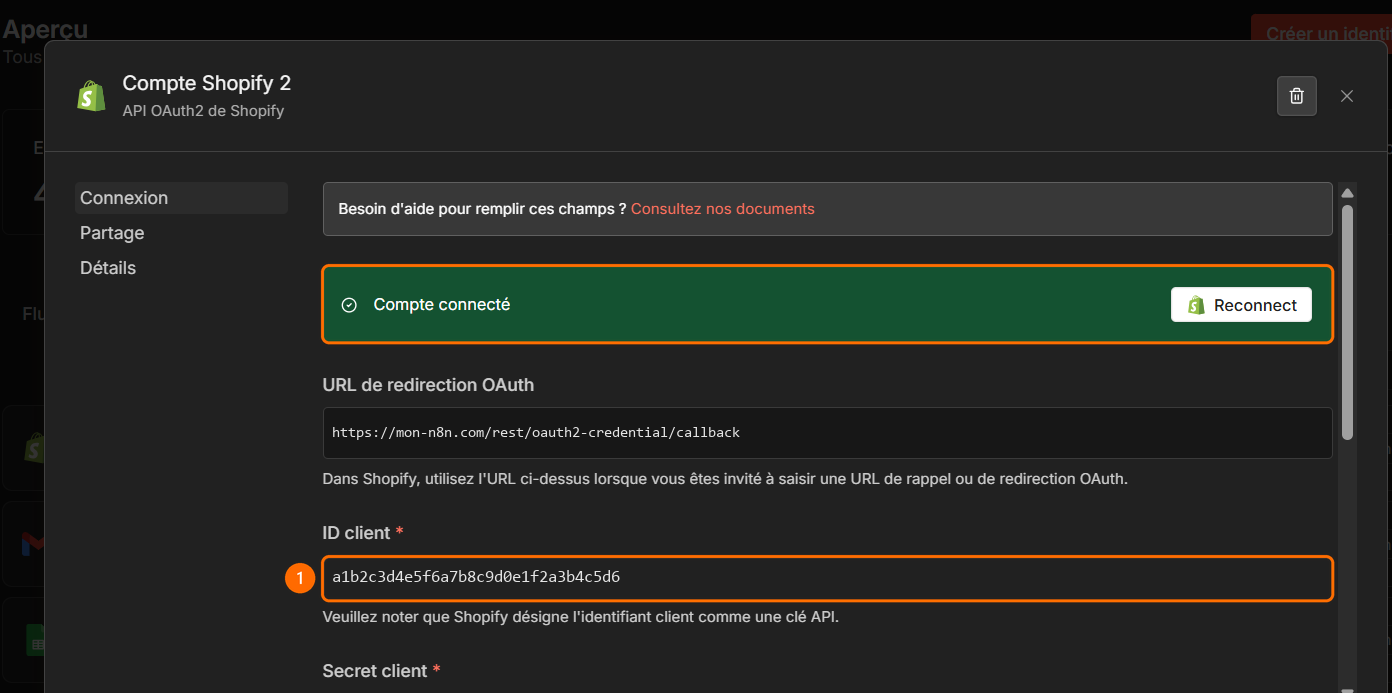
Task: Click the Secret client label
Action: click(x=375, y=671)
